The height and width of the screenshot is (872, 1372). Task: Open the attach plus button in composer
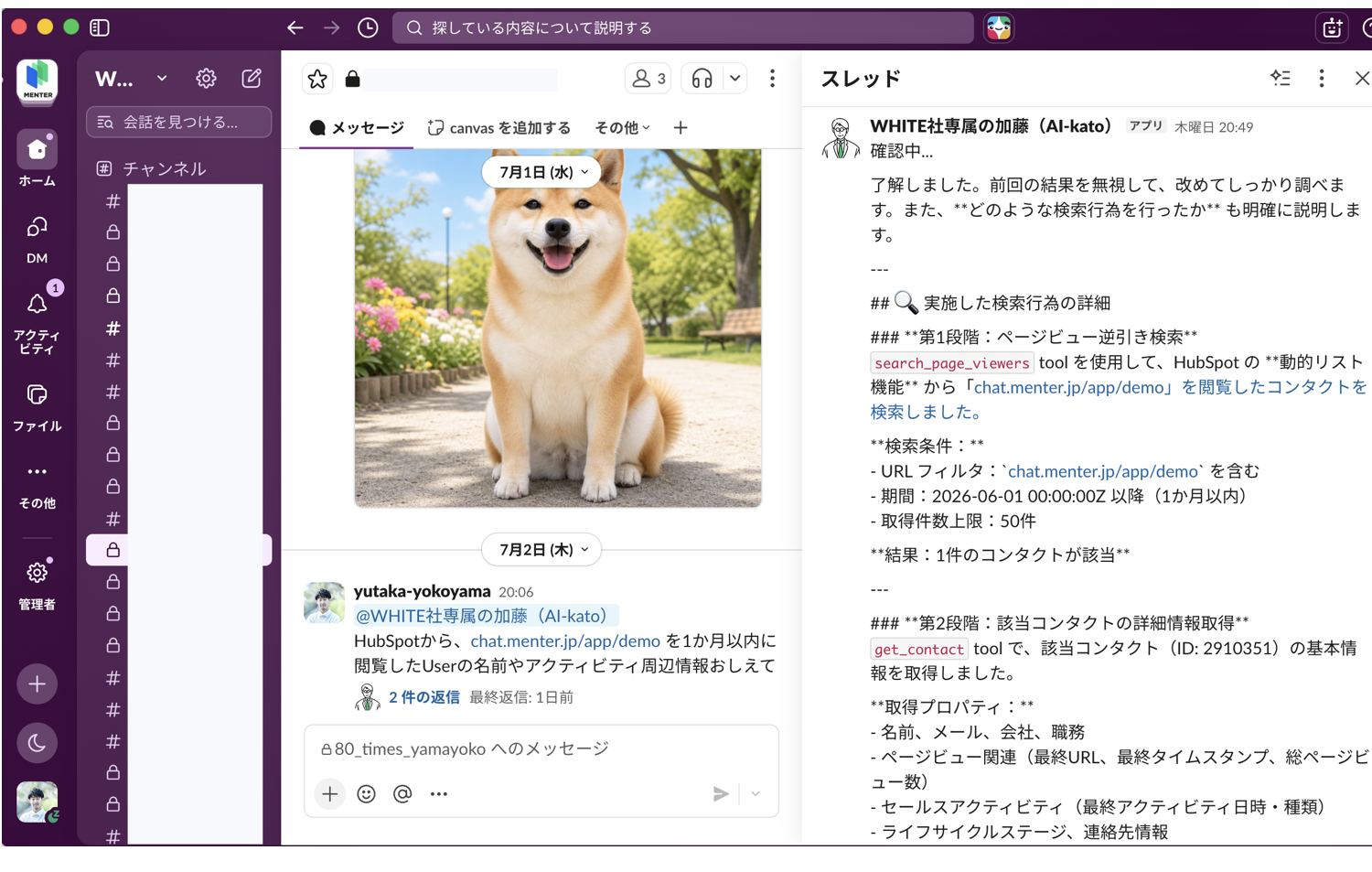330,794
